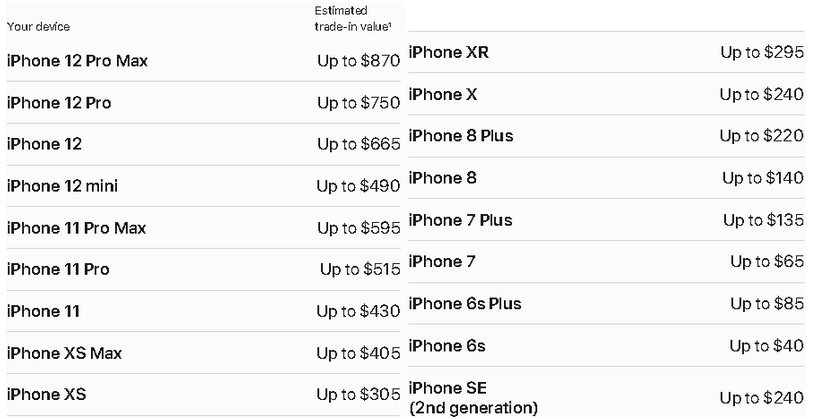Select the iPhone 7 Plus entry
814x419 pixels.
tap(460, 220)
